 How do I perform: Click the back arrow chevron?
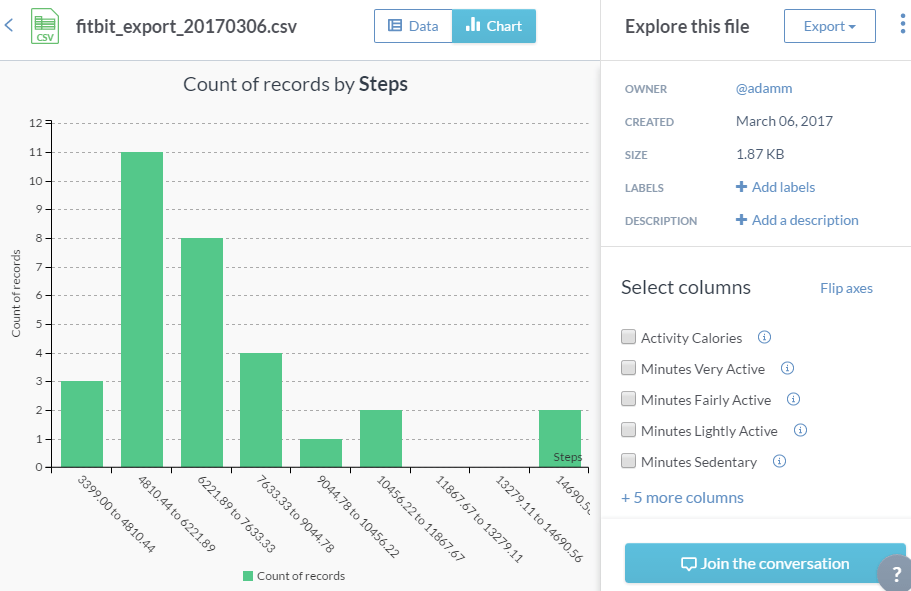[x=9, y=25]
